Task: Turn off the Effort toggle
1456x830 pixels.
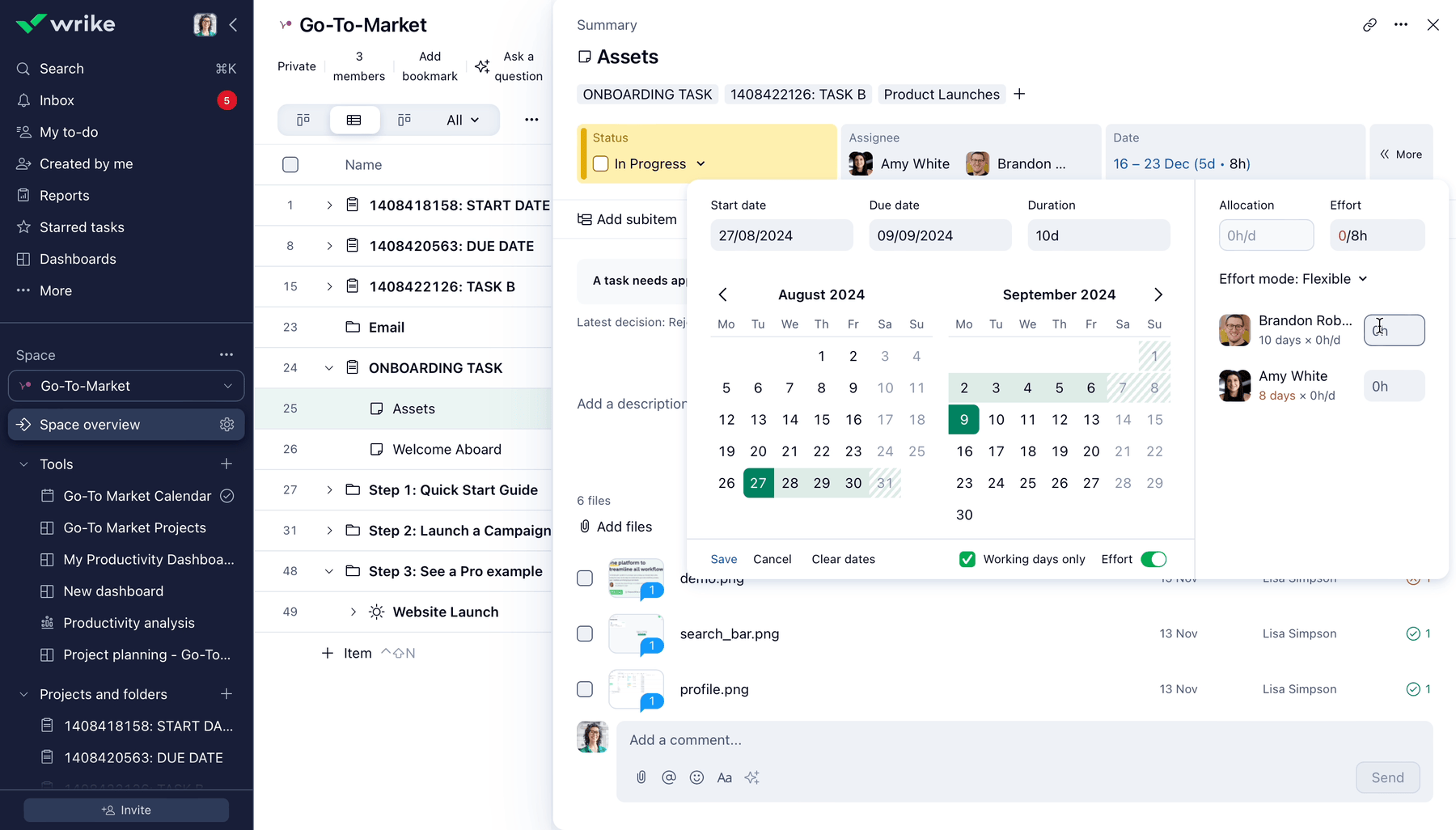Action: pyautogui.click(x=1153, y=559)
